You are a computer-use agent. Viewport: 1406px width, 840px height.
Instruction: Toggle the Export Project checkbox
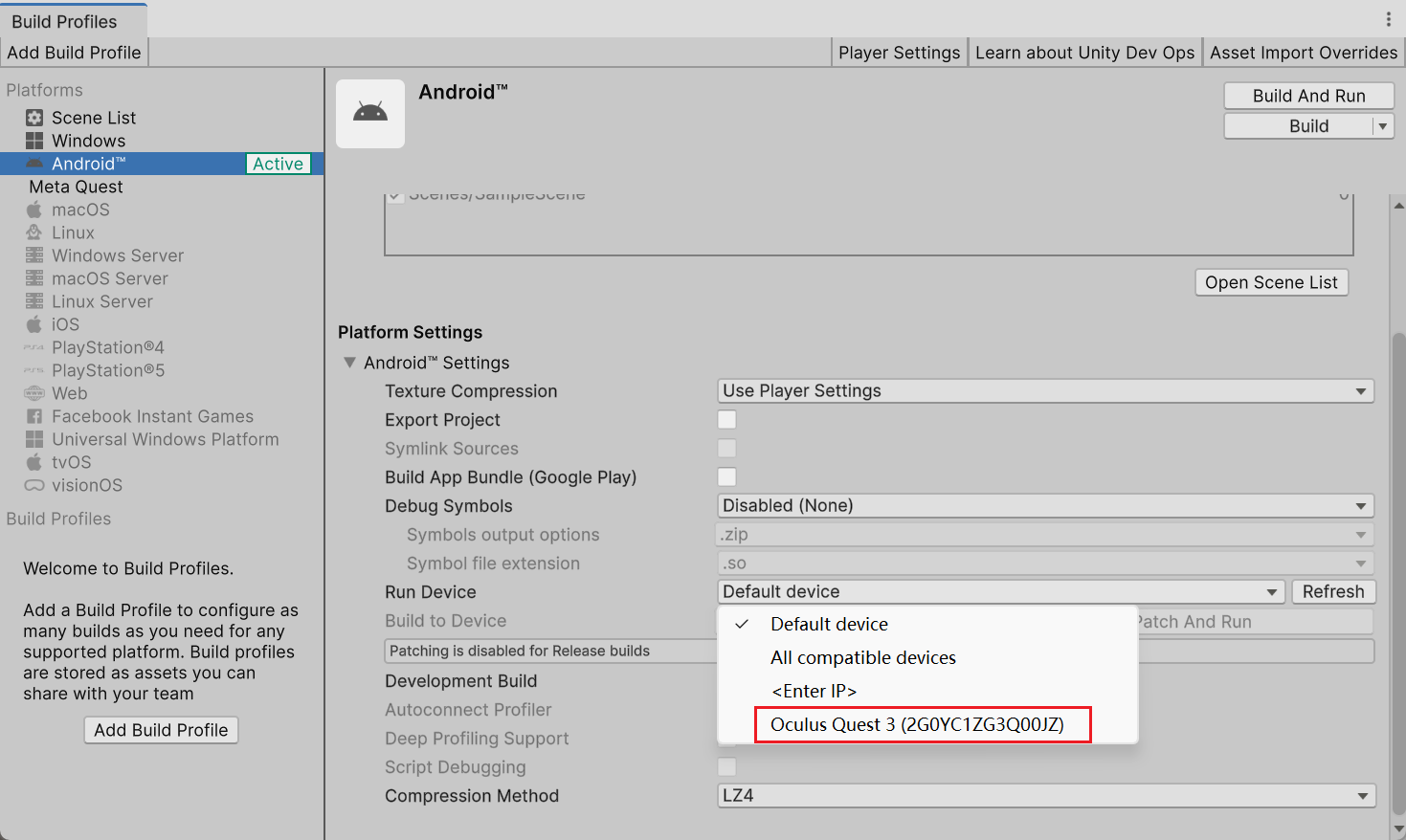point(727,420)
